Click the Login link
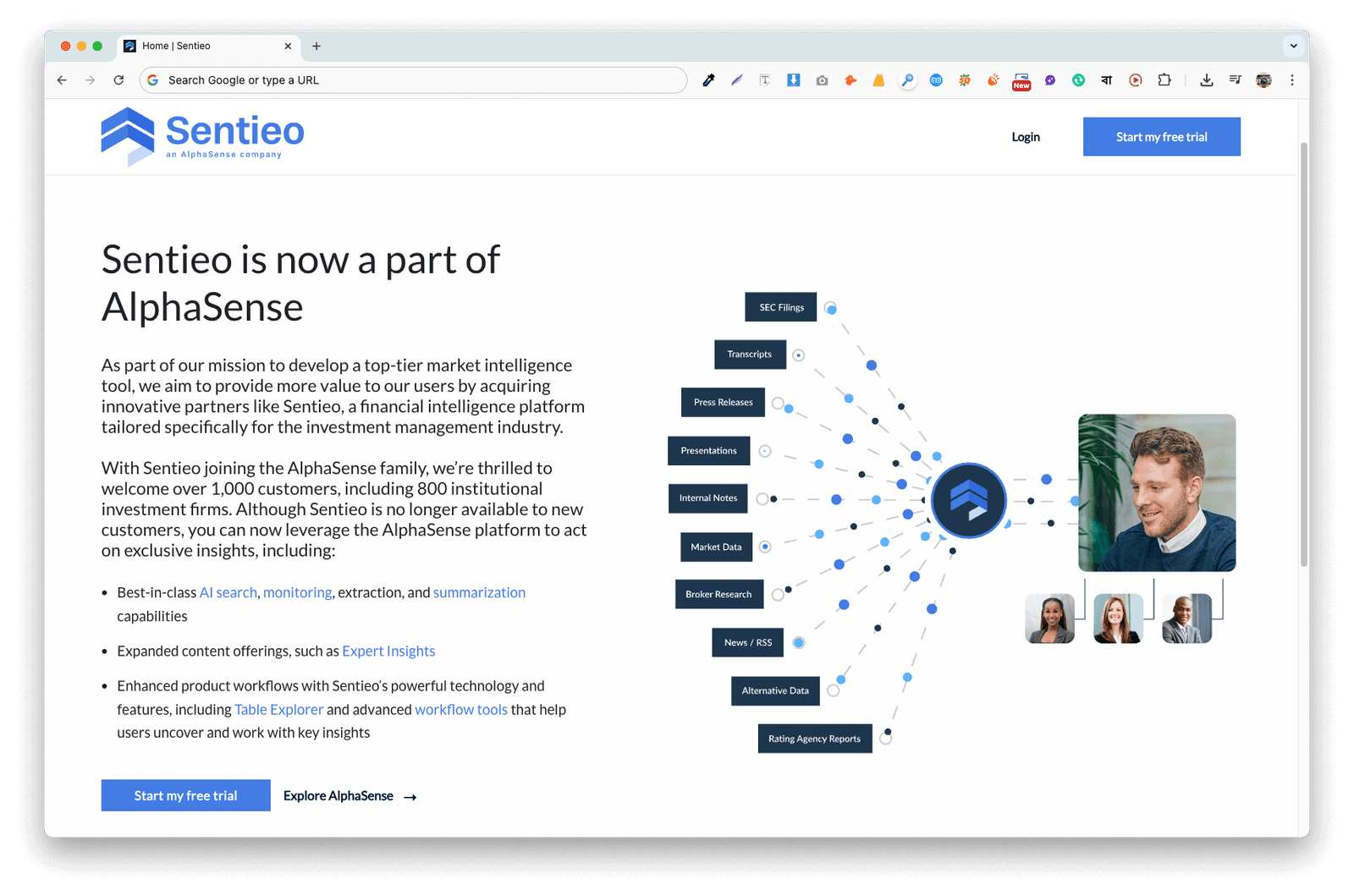 [x=1026, y=137]
